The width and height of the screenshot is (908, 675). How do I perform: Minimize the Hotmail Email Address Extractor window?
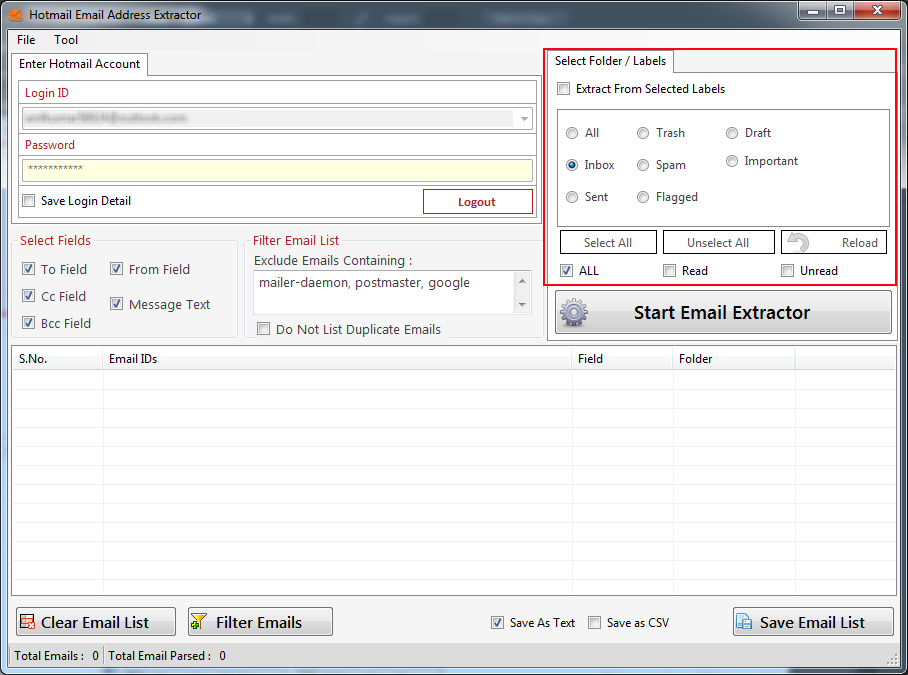tap(812, 10)
